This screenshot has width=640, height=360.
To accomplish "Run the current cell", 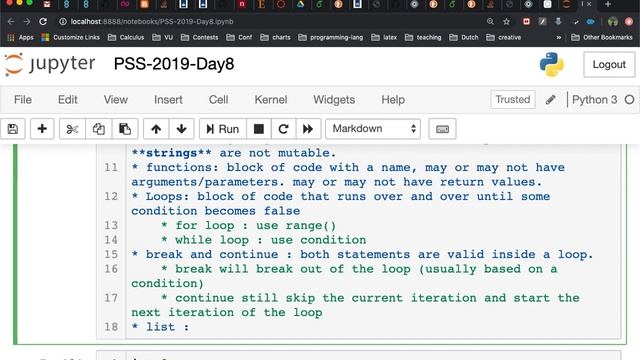I will point(223,129).
